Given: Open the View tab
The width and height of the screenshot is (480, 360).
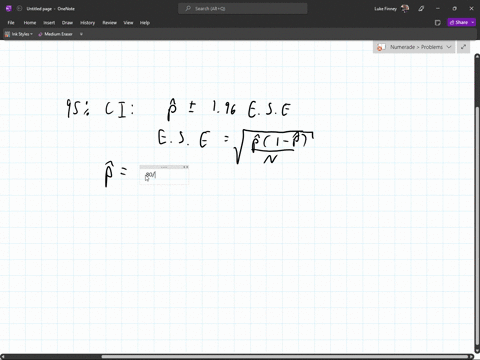Looking at the screenshot, I should (128, 23).
